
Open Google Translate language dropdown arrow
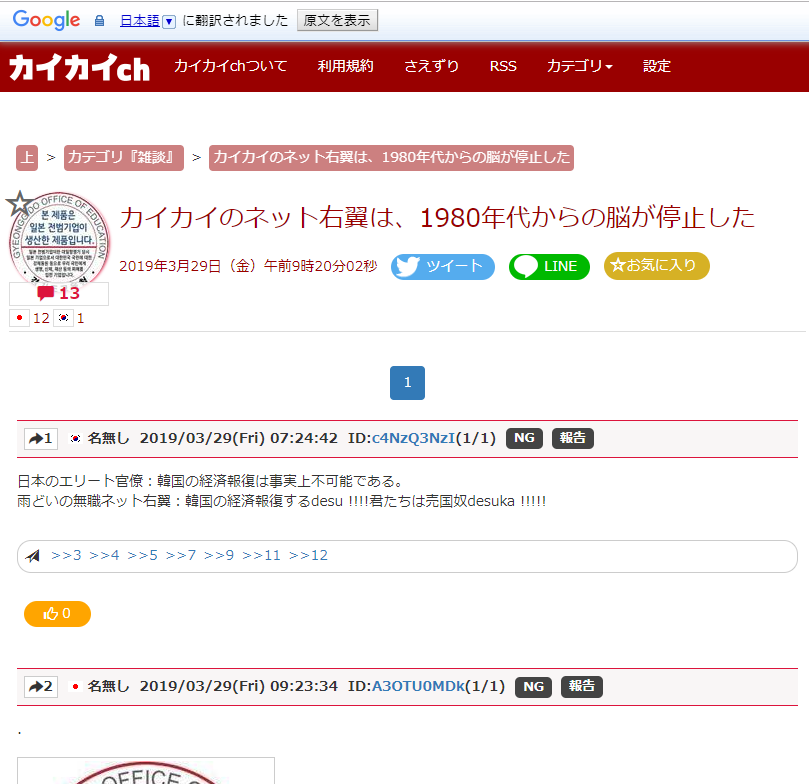pos(169,21)
